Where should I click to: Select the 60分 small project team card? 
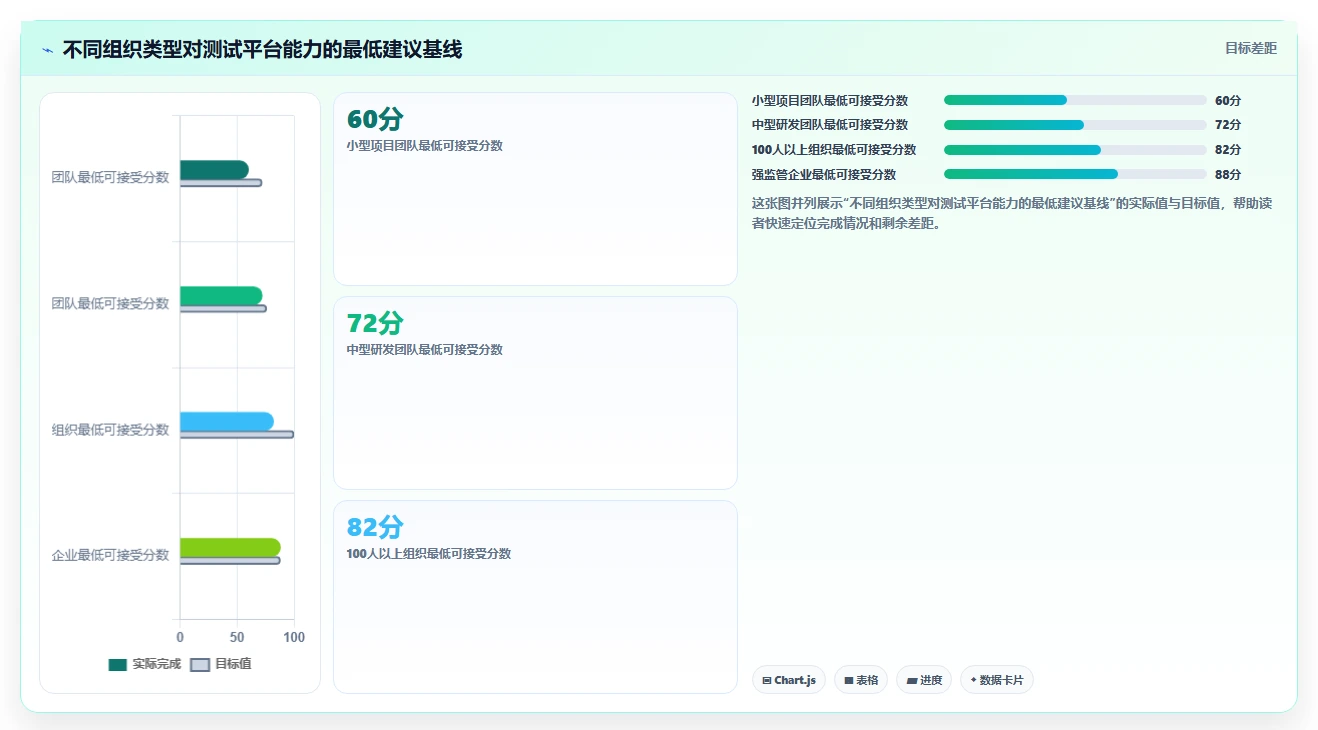click(535, 189)
